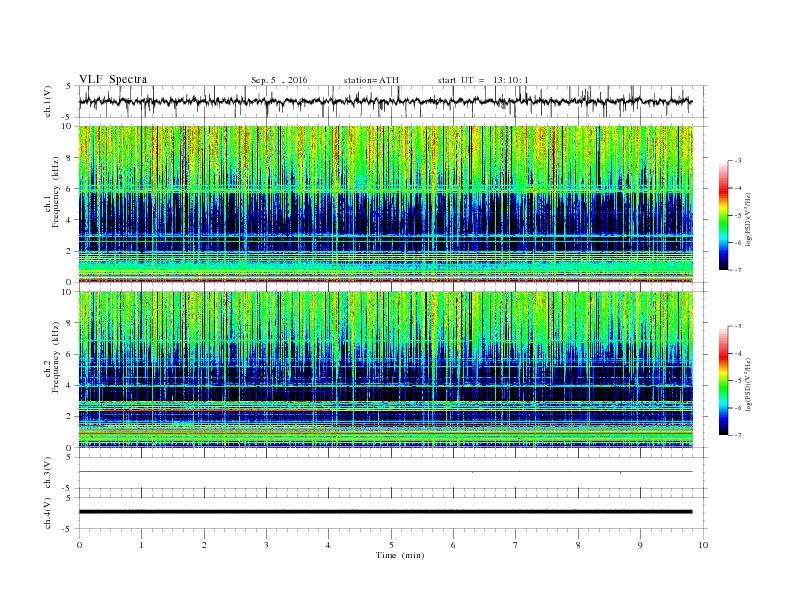Click the "-4" label on ch.2 colorbar
The image size is (792, 612).
(x=738, y=353)
